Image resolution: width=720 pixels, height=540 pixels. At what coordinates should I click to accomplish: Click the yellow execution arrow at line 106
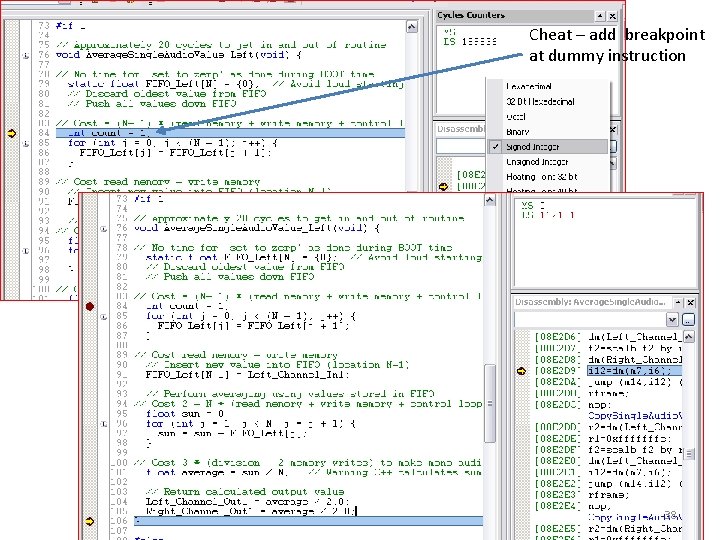click(90, 521)
